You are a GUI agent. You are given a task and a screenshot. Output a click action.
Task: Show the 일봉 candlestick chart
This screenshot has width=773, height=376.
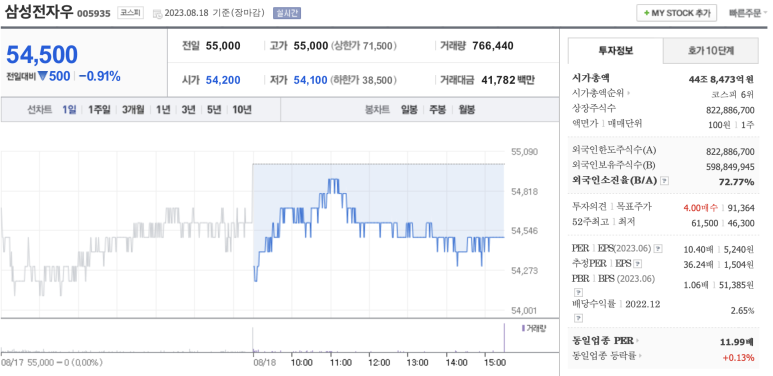coord(409,109)
